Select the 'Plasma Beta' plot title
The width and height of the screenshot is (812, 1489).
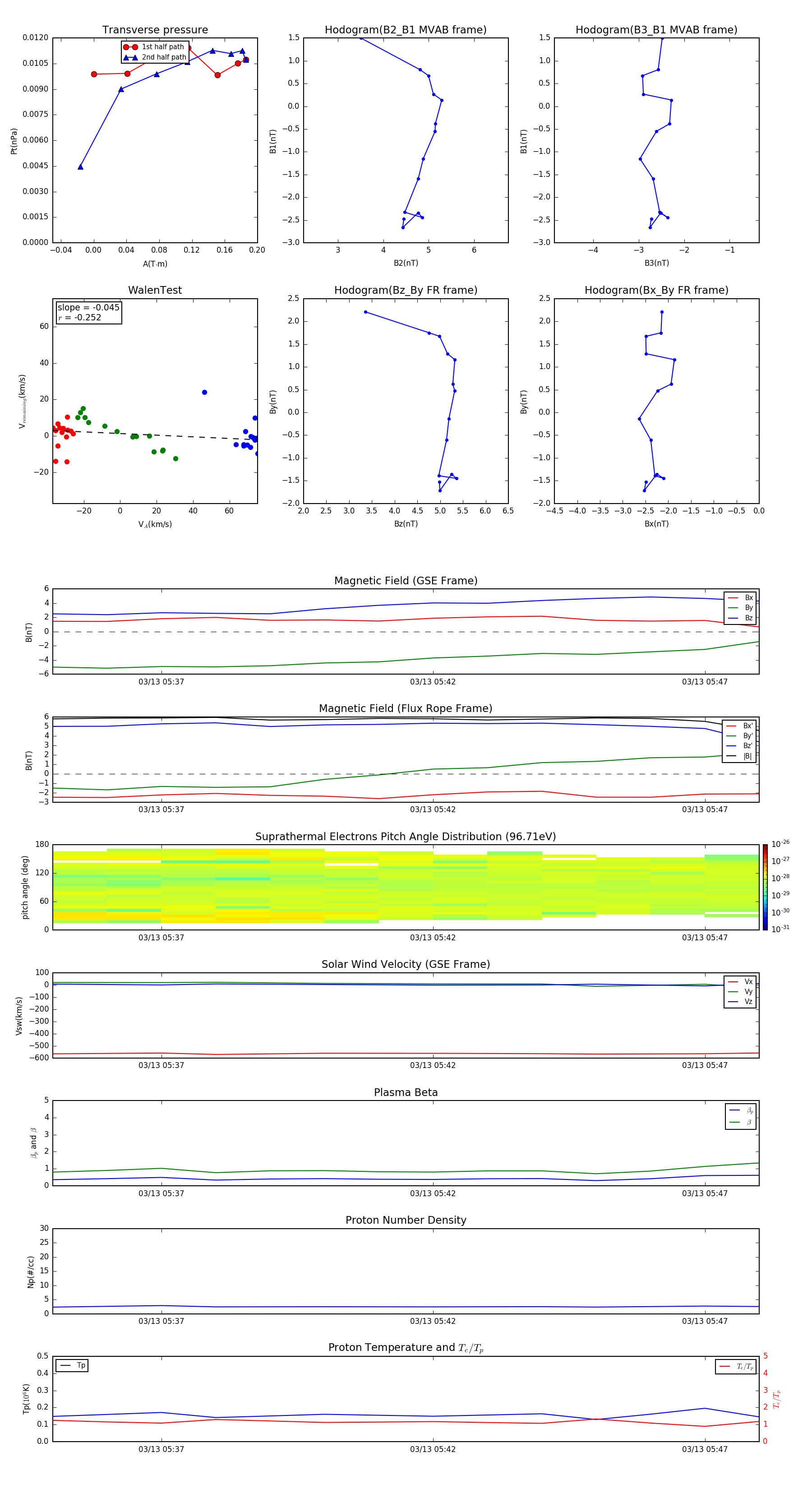point(406,1092)
